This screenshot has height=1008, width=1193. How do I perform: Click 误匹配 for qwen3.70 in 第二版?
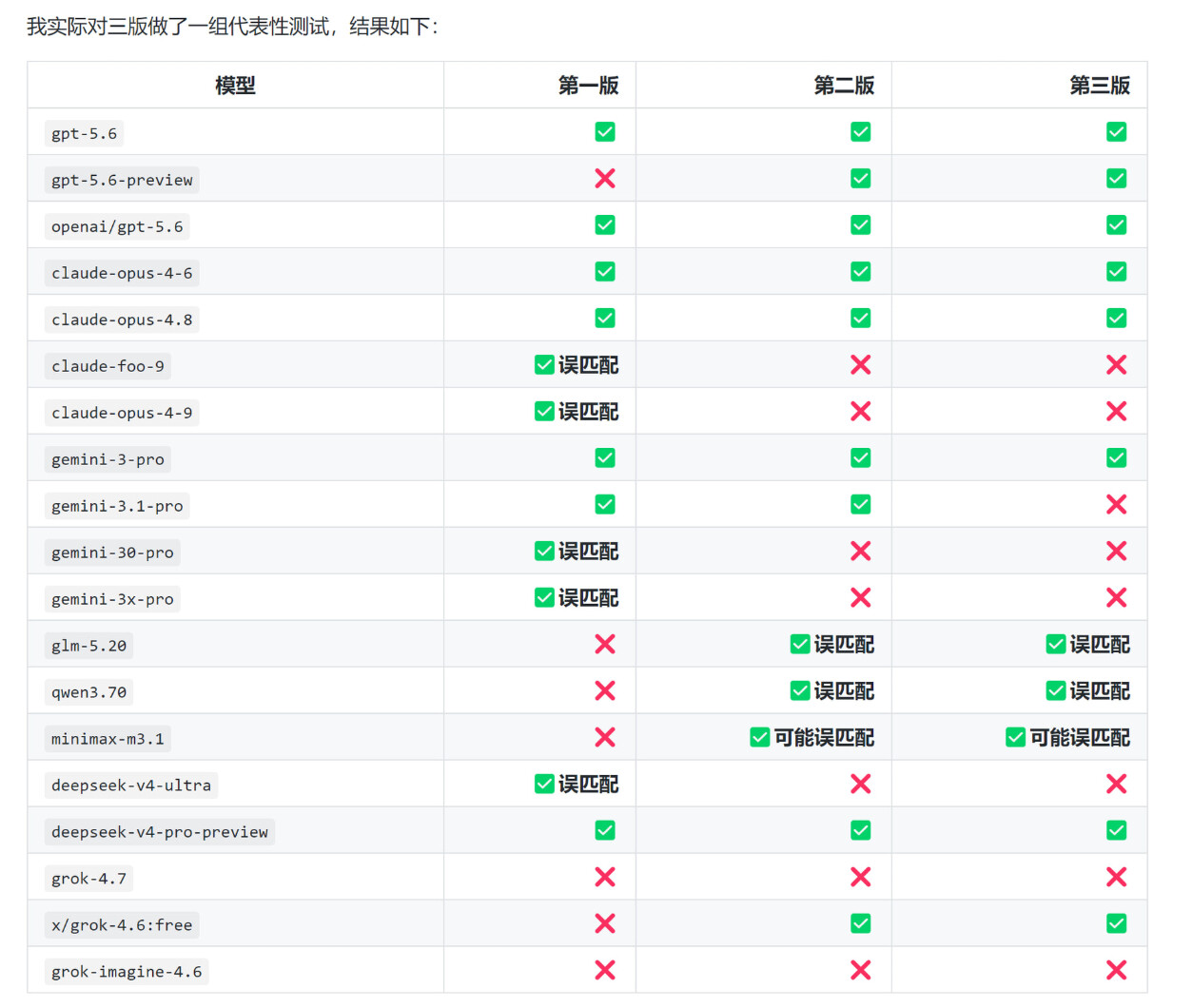[844, 691]
